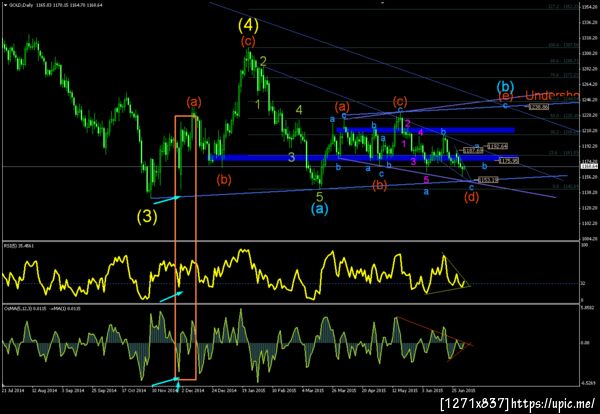Click the 24 Dec 2014 date label
Viewport: 600px width, 414px height.
(x=225, y=391)
